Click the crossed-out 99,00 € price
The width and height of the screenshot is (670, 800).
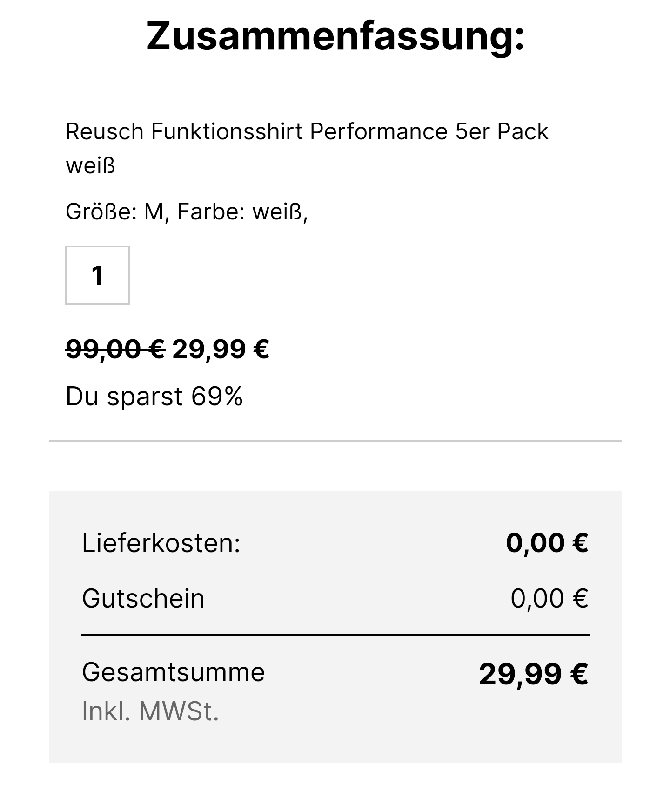(x=114, y=349)
